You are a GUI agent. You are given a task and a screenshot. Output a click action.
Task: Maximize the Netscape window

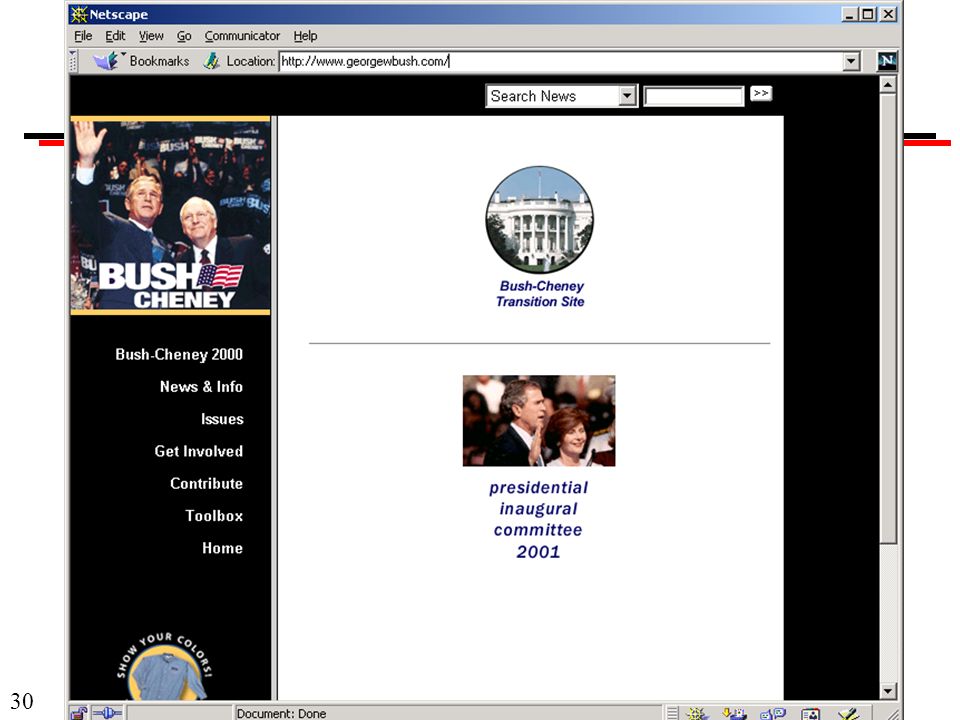pos(868,14)
